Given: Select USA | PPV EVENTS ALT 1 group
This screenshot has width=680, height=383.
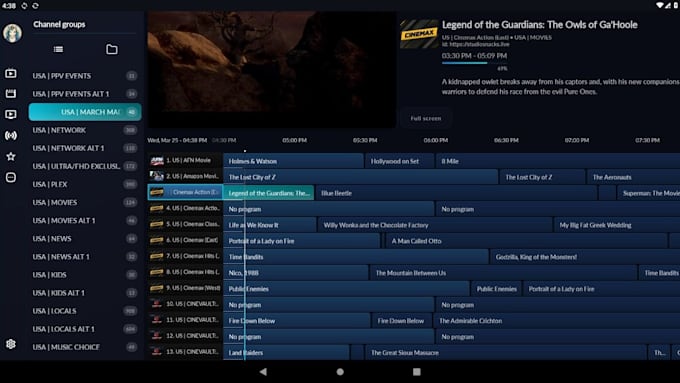Looking at the screenshot, I should click(85, 94).
